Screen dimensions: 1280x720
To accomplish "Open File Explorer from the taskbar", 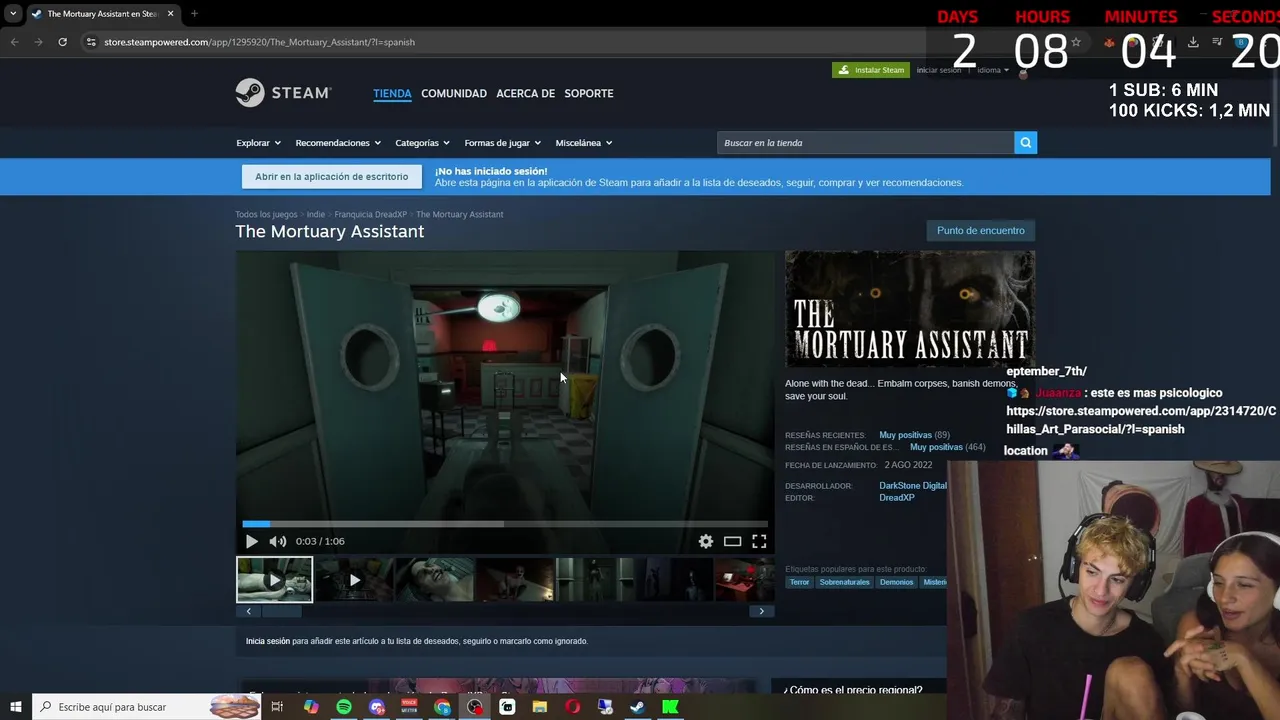I will pos(540,707).
